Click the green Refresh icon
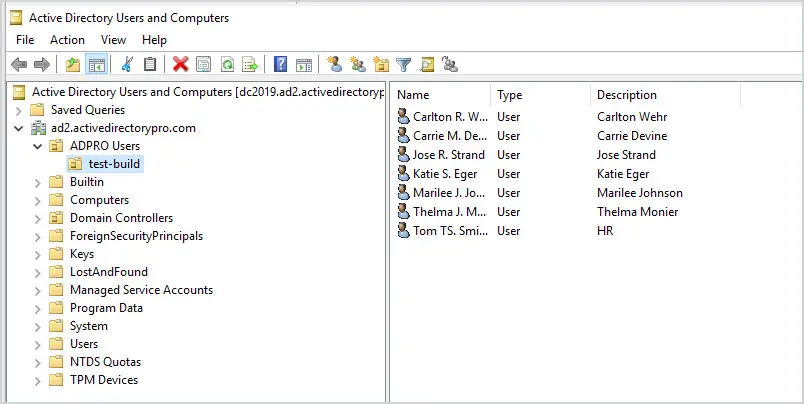Image resolution: width=804 pixels, height=404 pixels. click(x=227, y=65)
